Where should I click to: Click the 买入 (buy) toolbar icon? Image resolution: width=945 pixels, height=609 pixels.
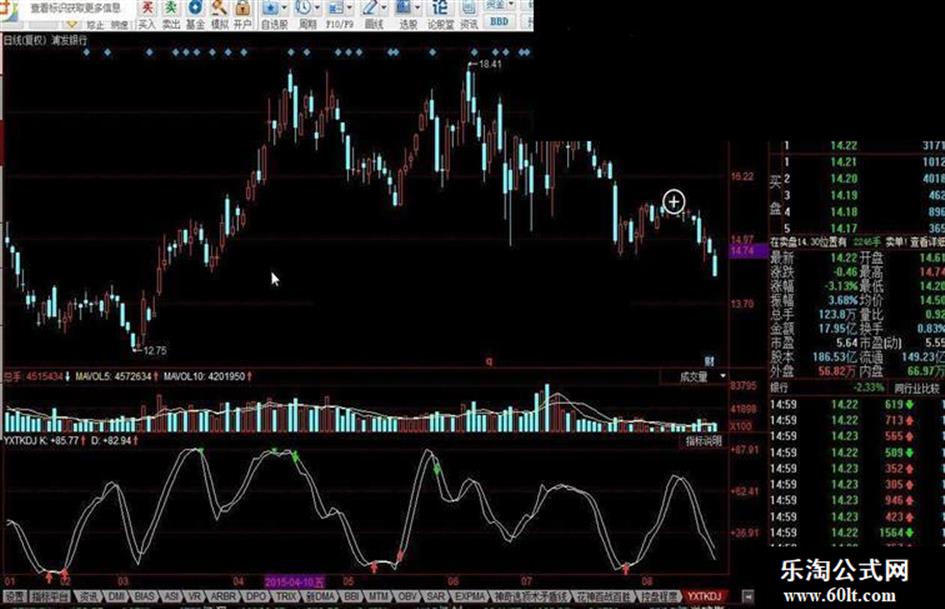pyautogui.click(x=146, y=14)
